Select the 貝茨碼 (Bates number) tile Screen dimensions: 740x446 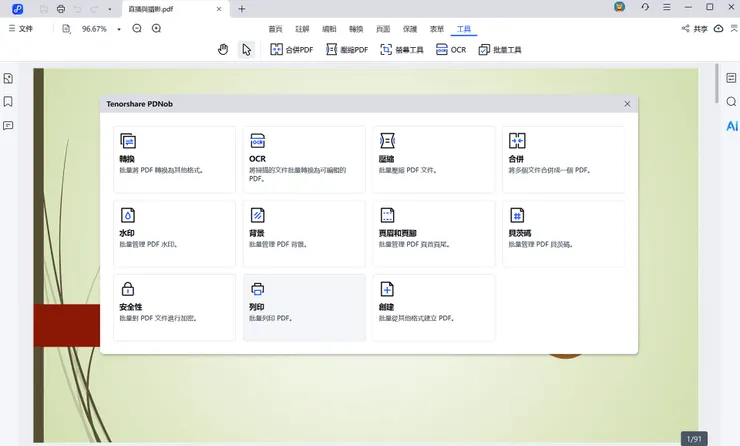coord(564,232)
